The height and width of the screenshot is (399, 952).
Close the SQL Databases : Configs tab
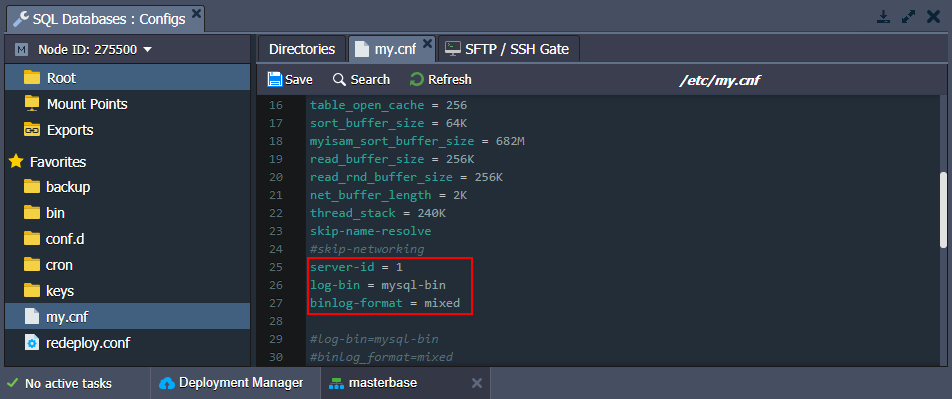[196, 13]
